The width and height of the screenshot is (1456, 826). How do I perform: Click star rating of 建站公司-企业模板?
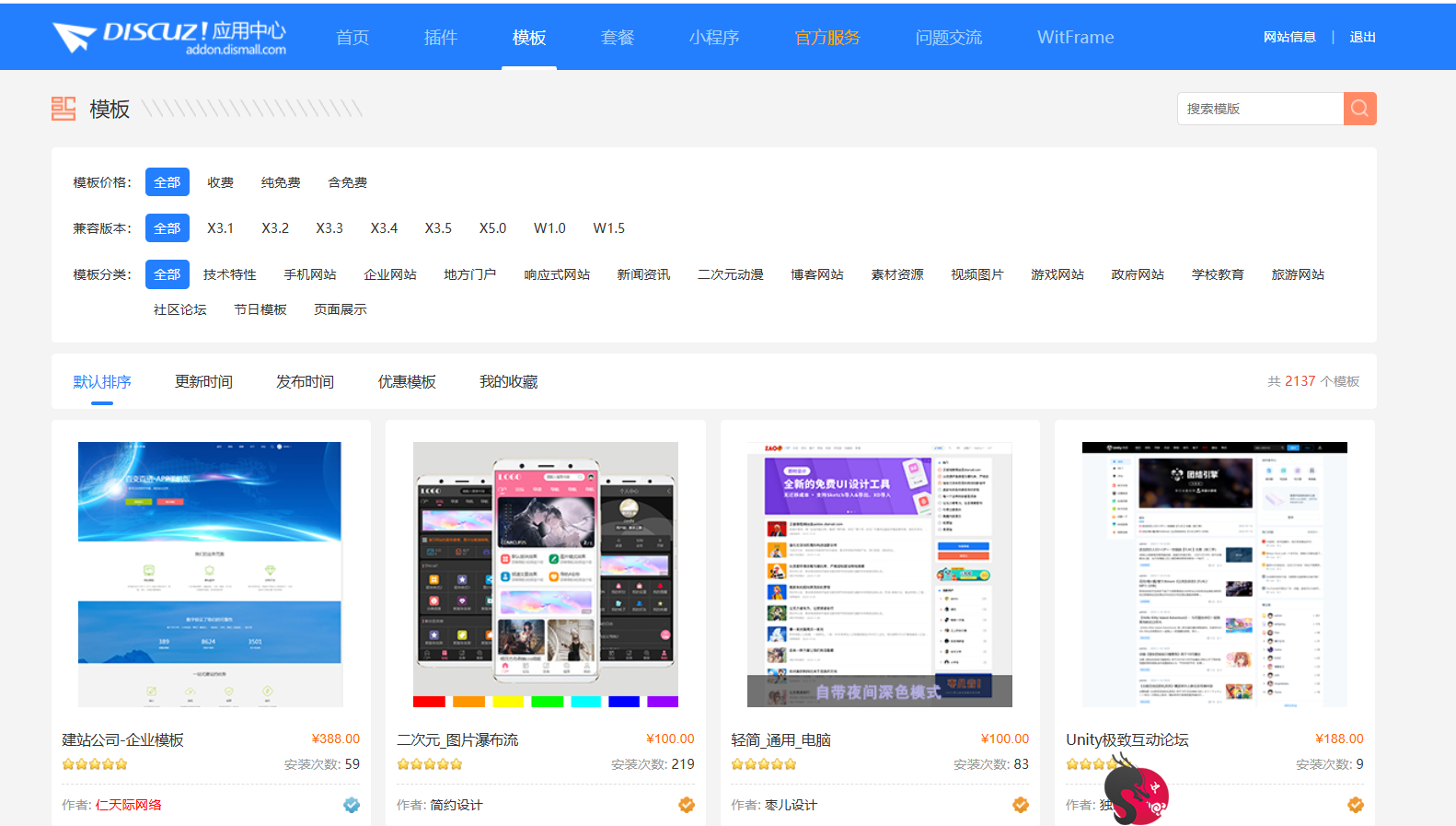point(95,764)
